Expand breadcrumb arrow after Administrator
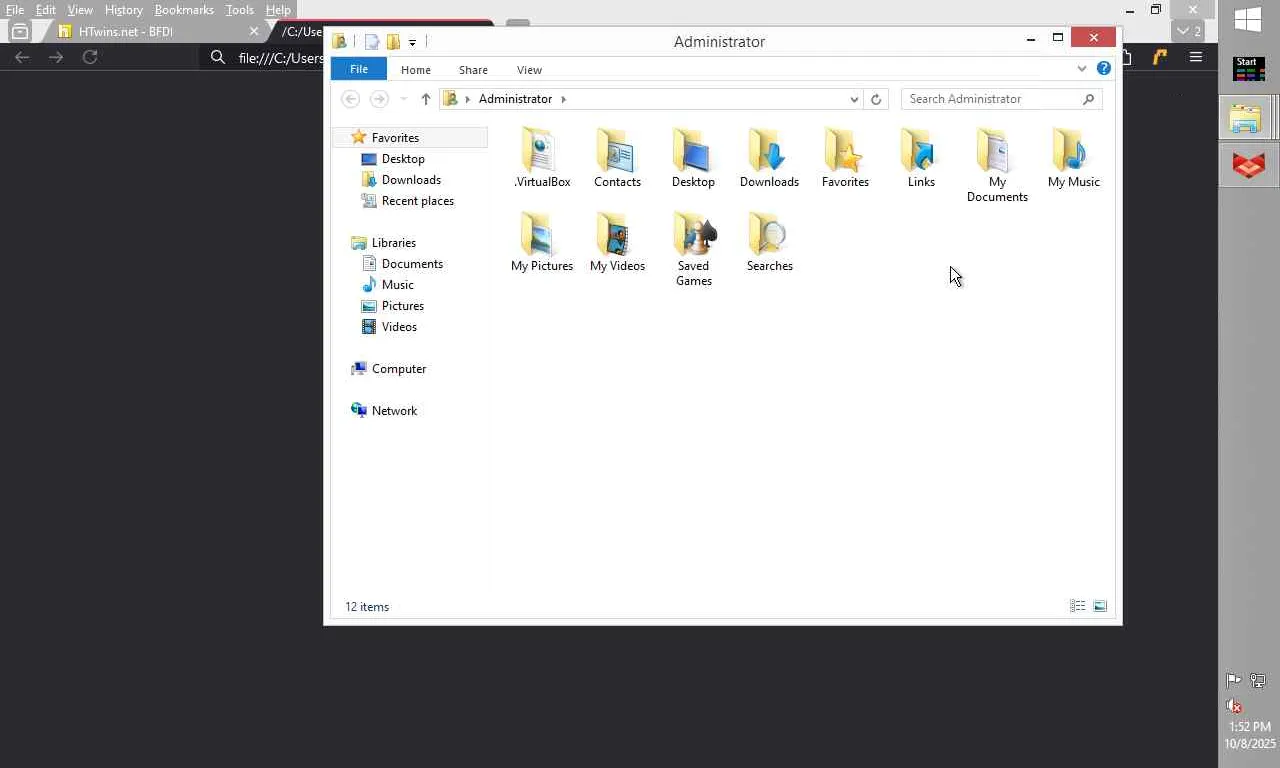 (x=564, y=99)
